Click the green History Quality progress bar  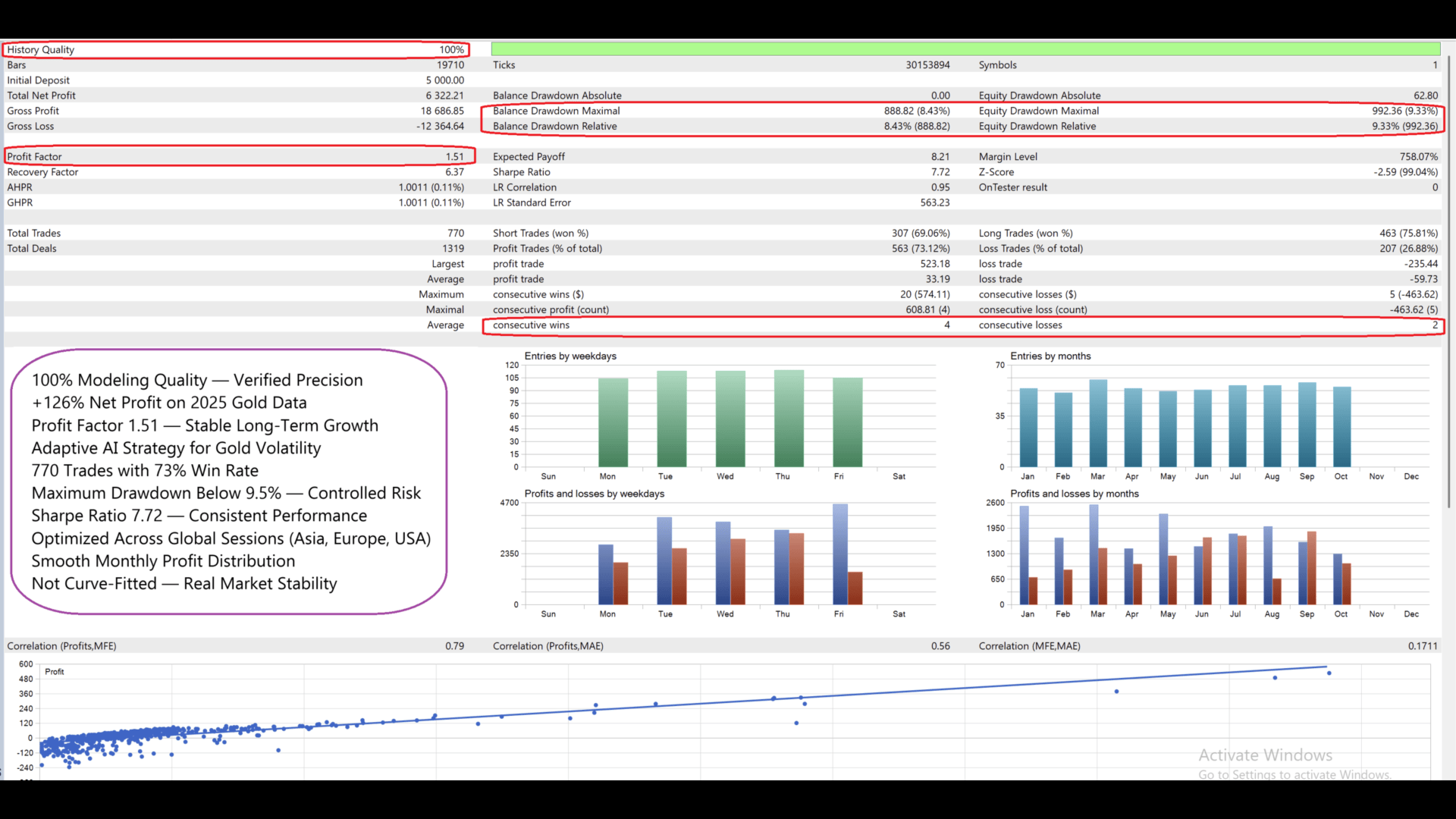coord(965,49)
